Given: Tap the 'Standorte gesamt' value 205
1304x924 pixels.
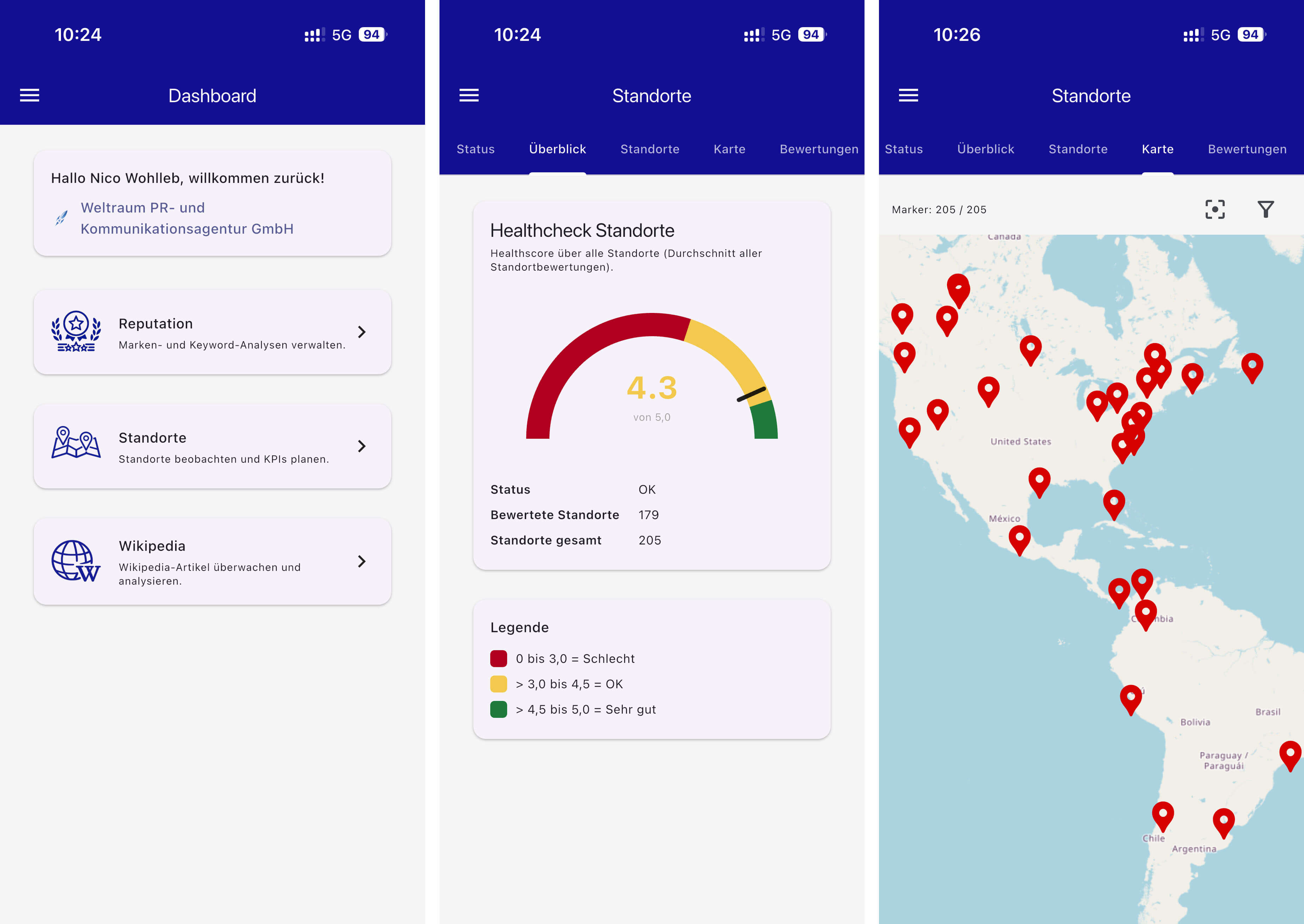Looking at the screenshot, I should point(650,540).
